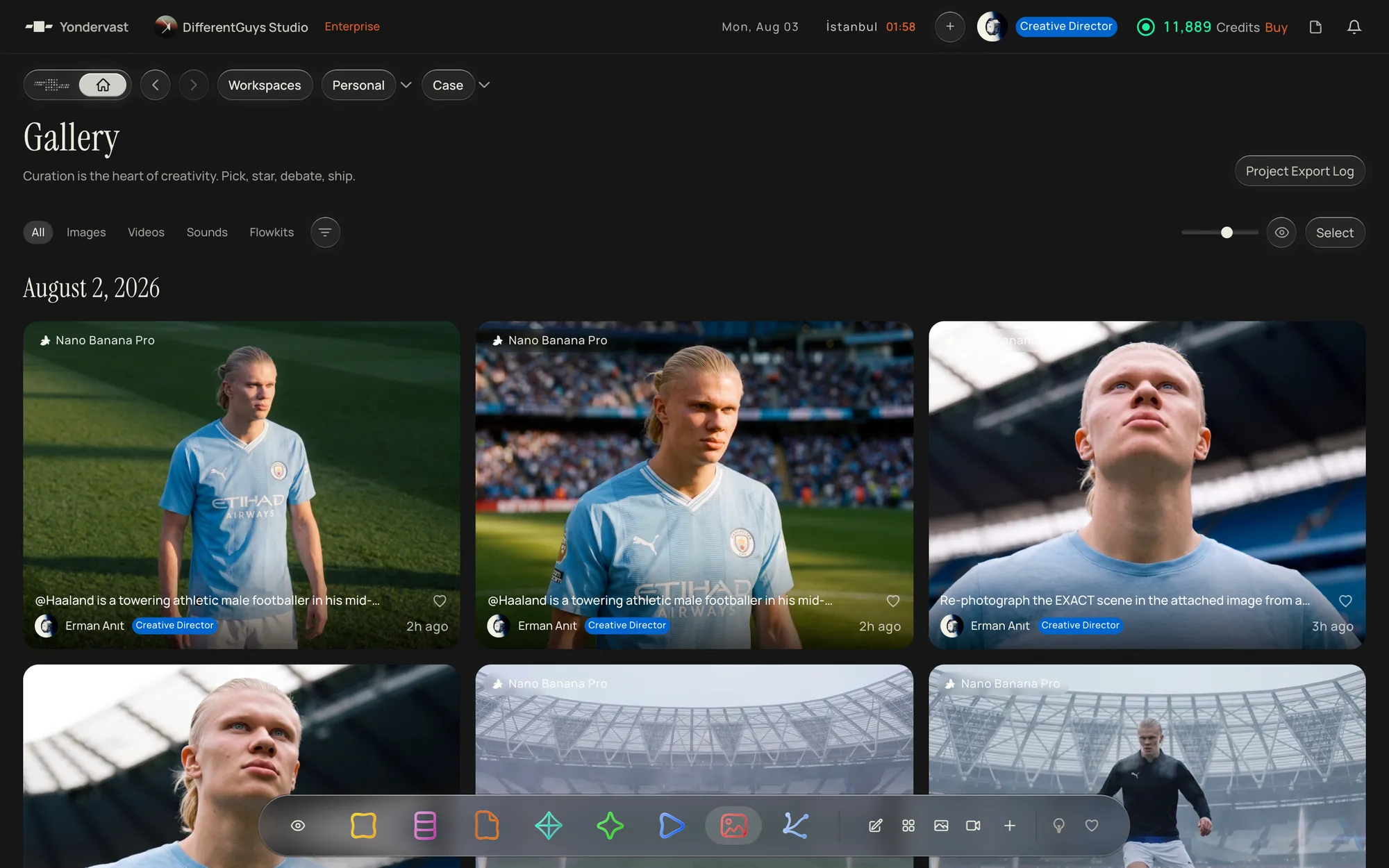Select the pink database dock tool
Image resolution: width=1389 pixels, height=868 pixels.
425,826
